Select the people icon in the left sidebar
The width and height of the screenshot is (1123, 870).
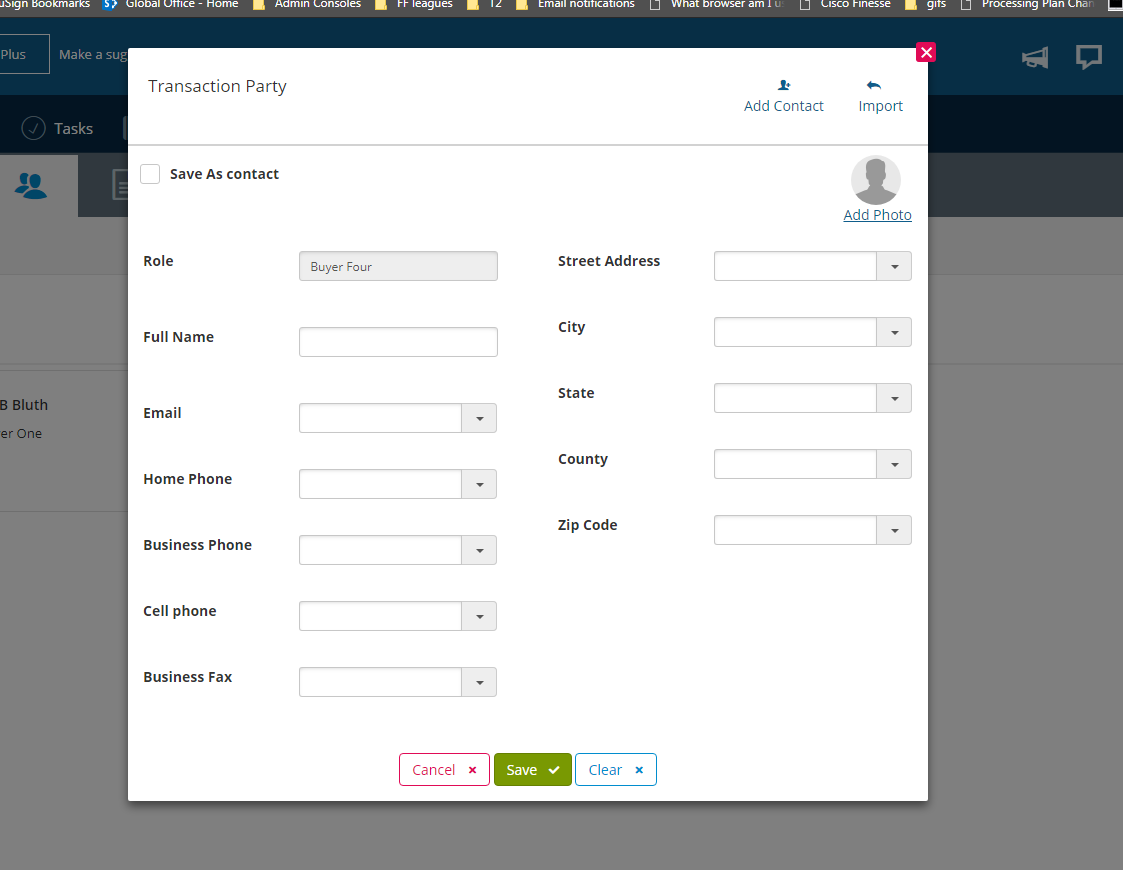coord(31,185)
